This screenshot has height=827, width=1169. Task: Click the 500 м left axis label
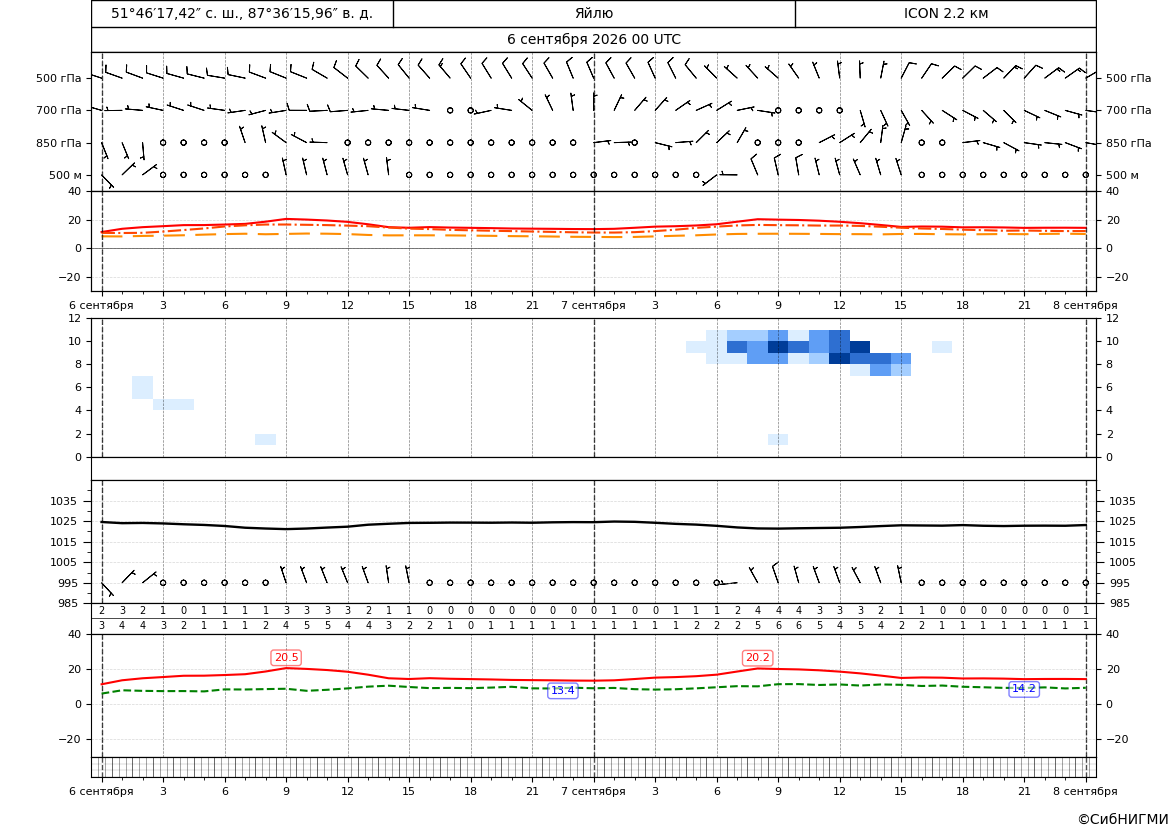coord(66,175)
